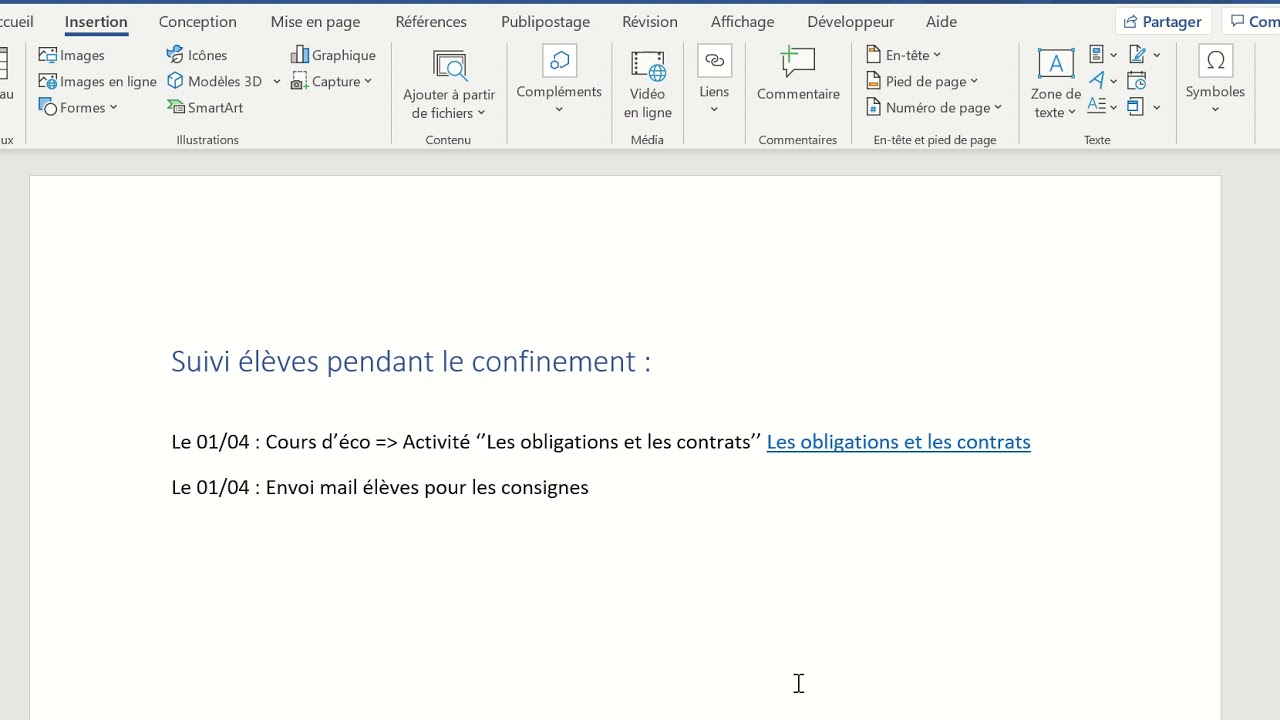The image size is (1280, 720).
Task: Expand the Modèles 3D dropdown arrow
Action: point(277,81)
